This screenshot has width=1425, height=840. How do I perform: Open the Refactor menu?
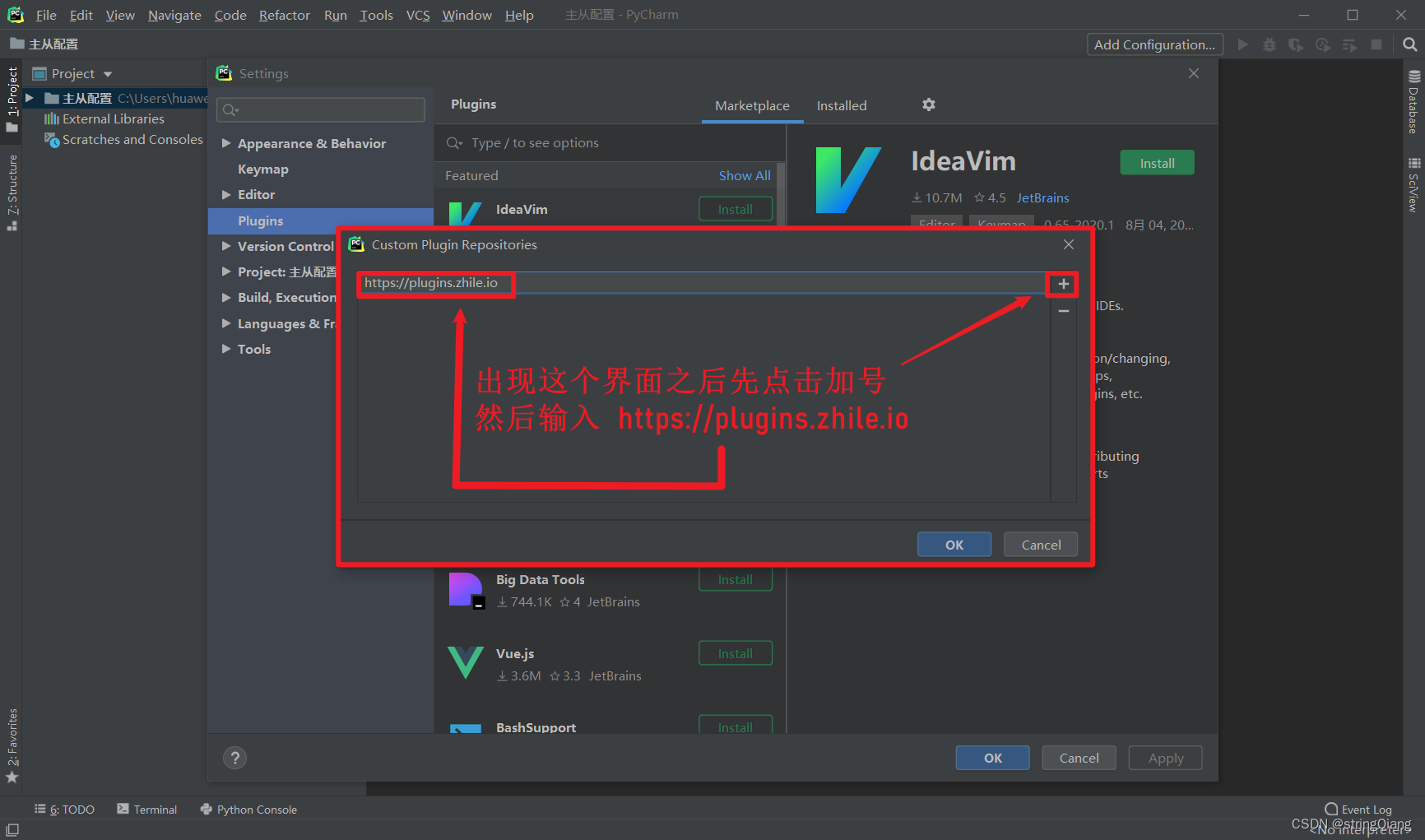point(284,15)
